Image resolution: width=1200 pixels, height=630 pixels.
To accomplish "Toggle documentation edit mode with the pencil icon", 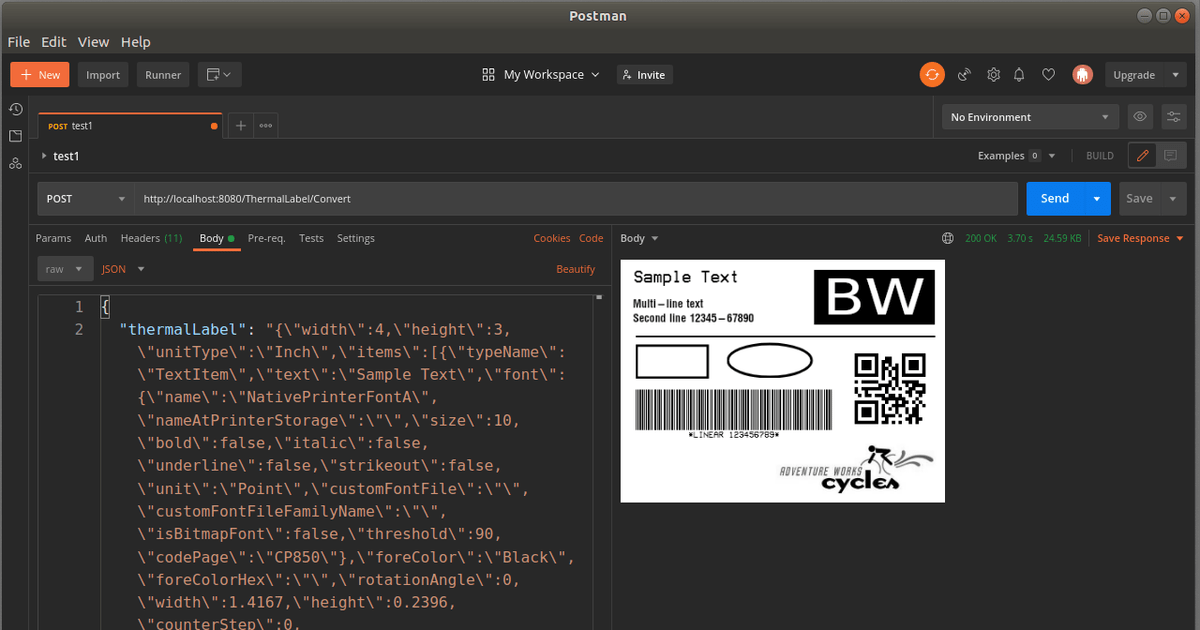I will (1143, 155).
